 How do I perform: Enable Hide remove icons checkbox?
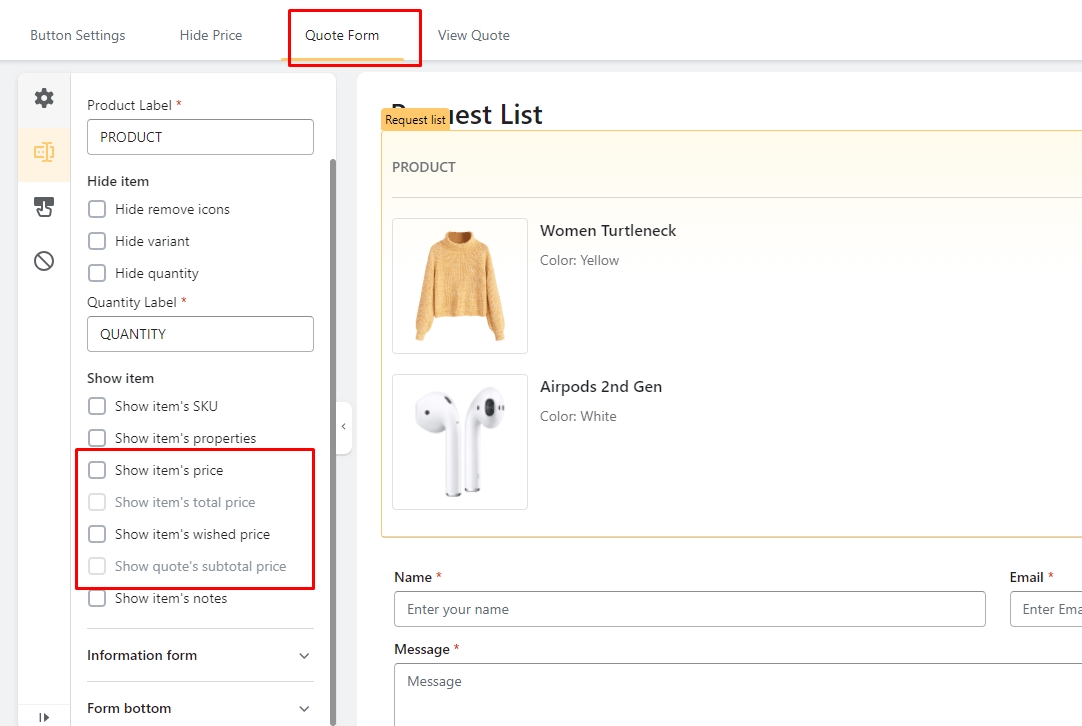tap(97, 209)
